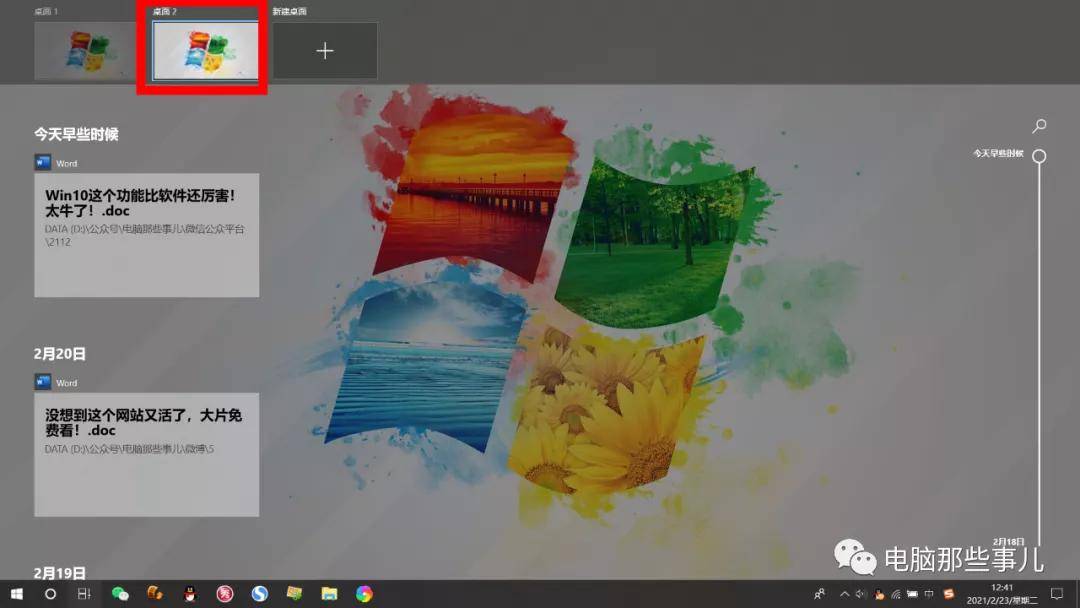Click the DATA path text ending in 微博\5
The height and width of the screenshot is (608, 1080).
tap(129, 449)
